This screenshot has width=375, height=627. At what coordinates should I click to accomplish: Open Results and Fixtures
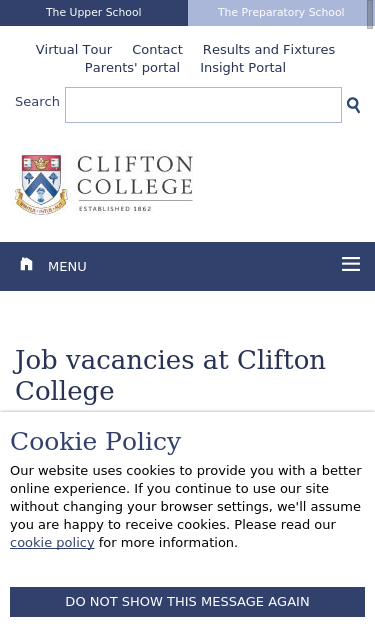269,50
